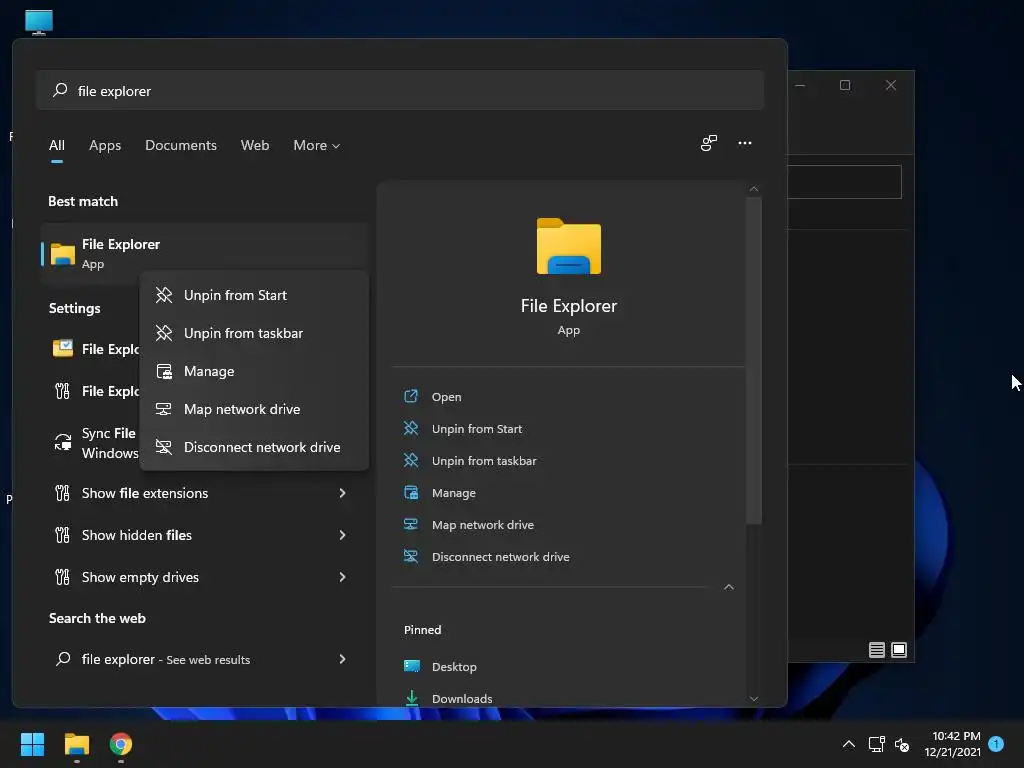Screen dimensions: 1024x768
Task: Switch to the Documents search tab
Action: [181, 145]
